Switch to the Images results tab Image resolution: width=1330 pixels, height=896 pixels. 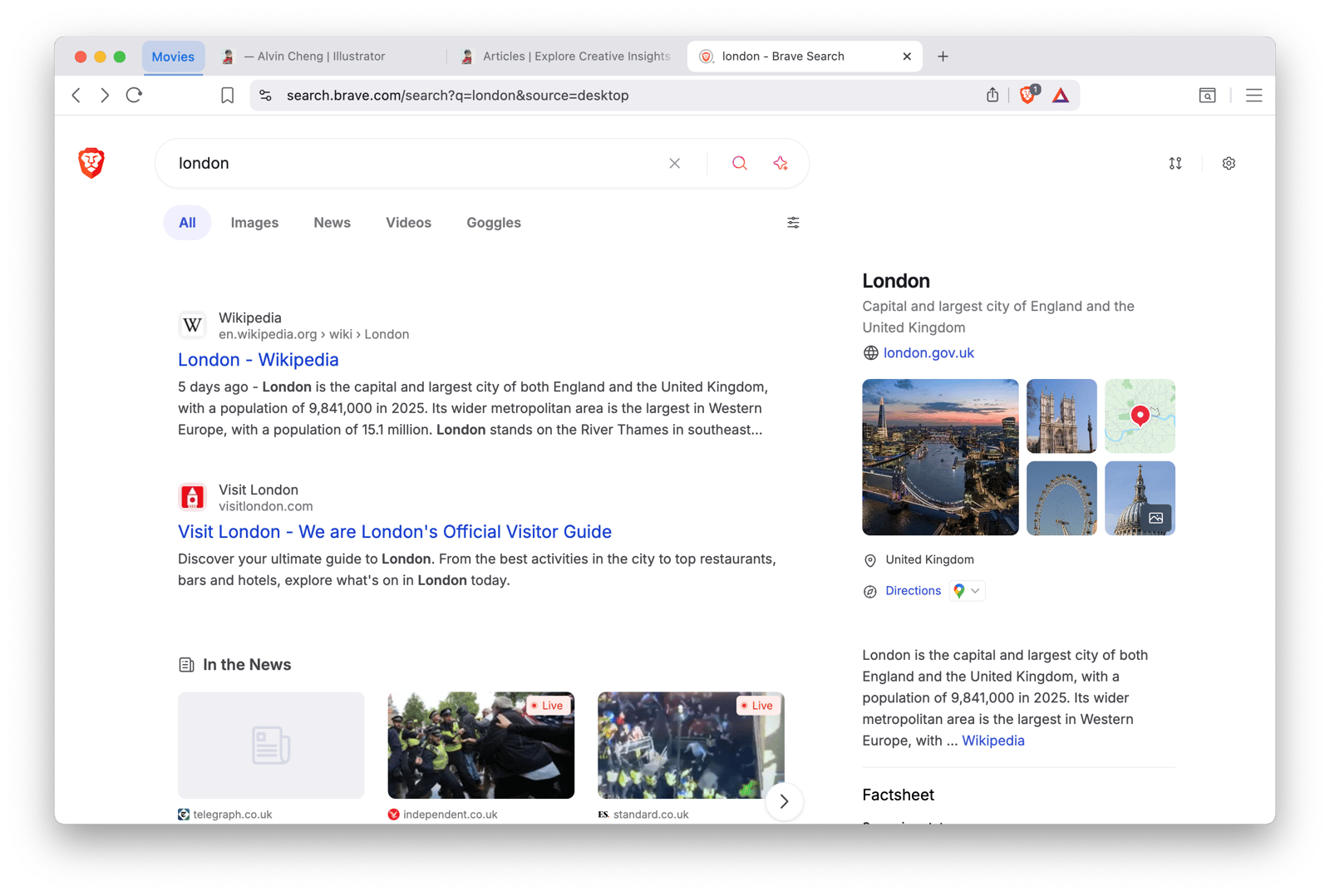point(254,223)
